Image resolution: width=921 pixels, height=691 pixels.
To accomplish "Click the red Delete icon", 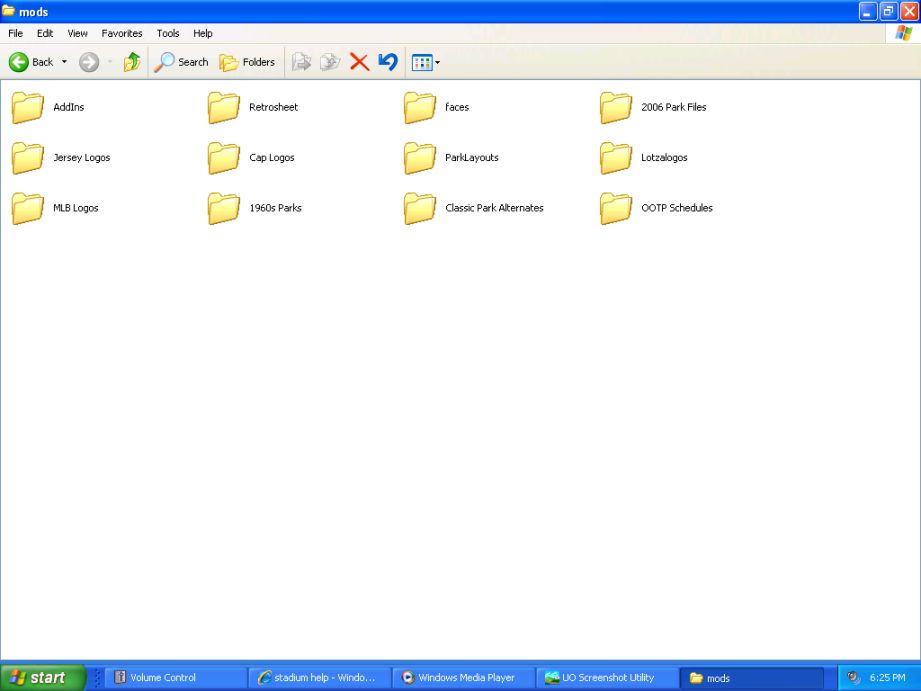I will (x=359, y=62).
